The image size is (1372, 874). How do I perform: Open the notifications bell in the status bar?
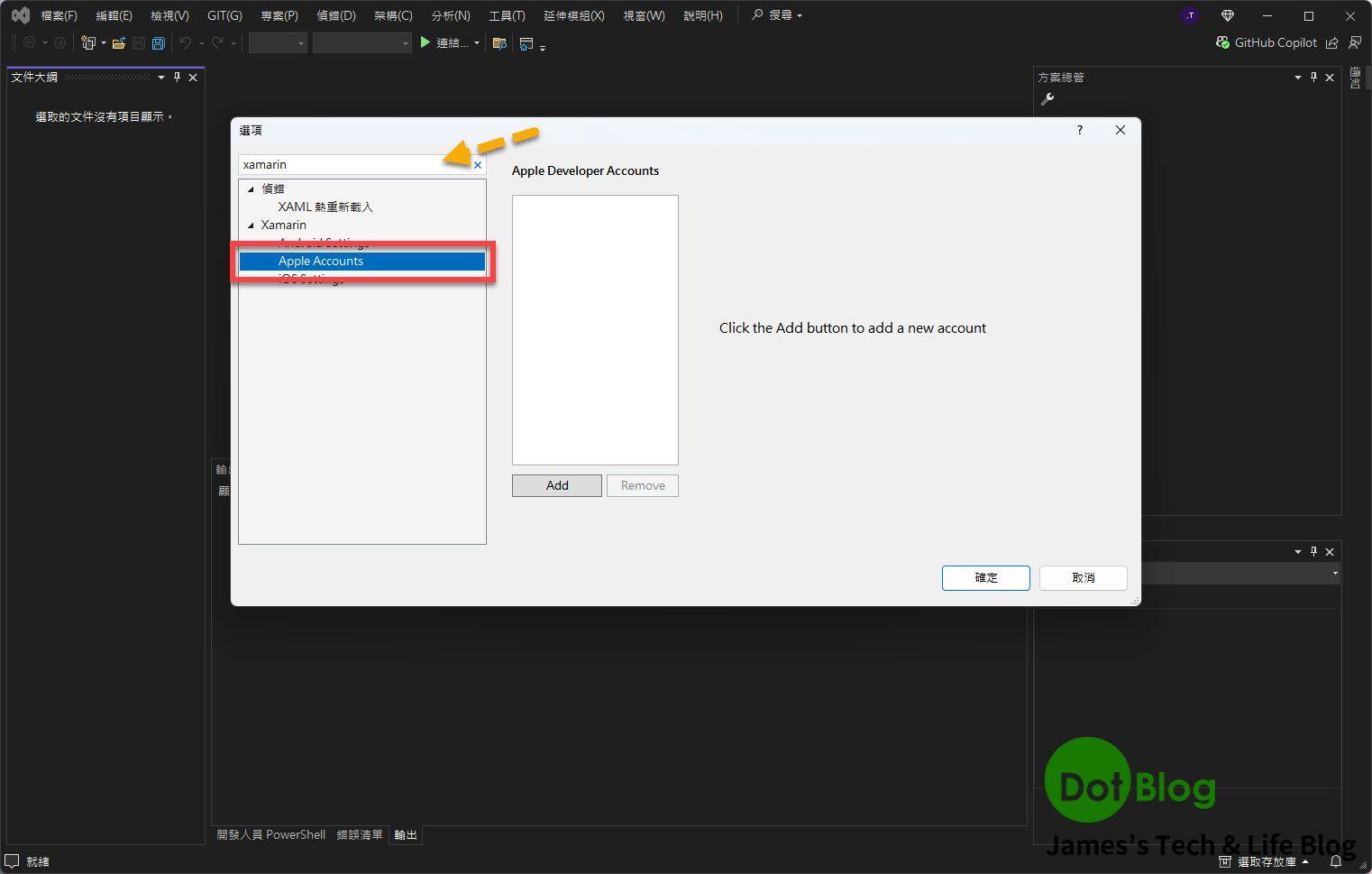tap(1336, 861)
